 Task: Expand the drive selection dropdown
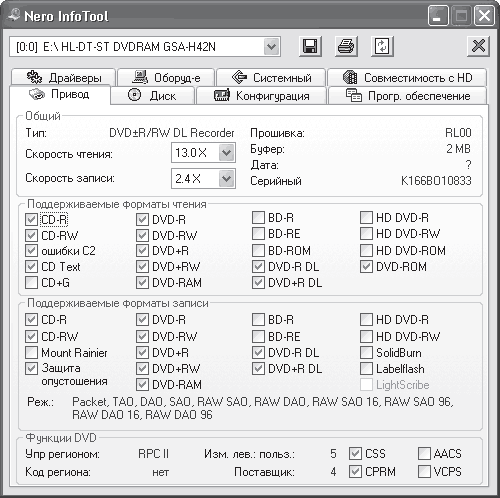click(x=272, y=46)
